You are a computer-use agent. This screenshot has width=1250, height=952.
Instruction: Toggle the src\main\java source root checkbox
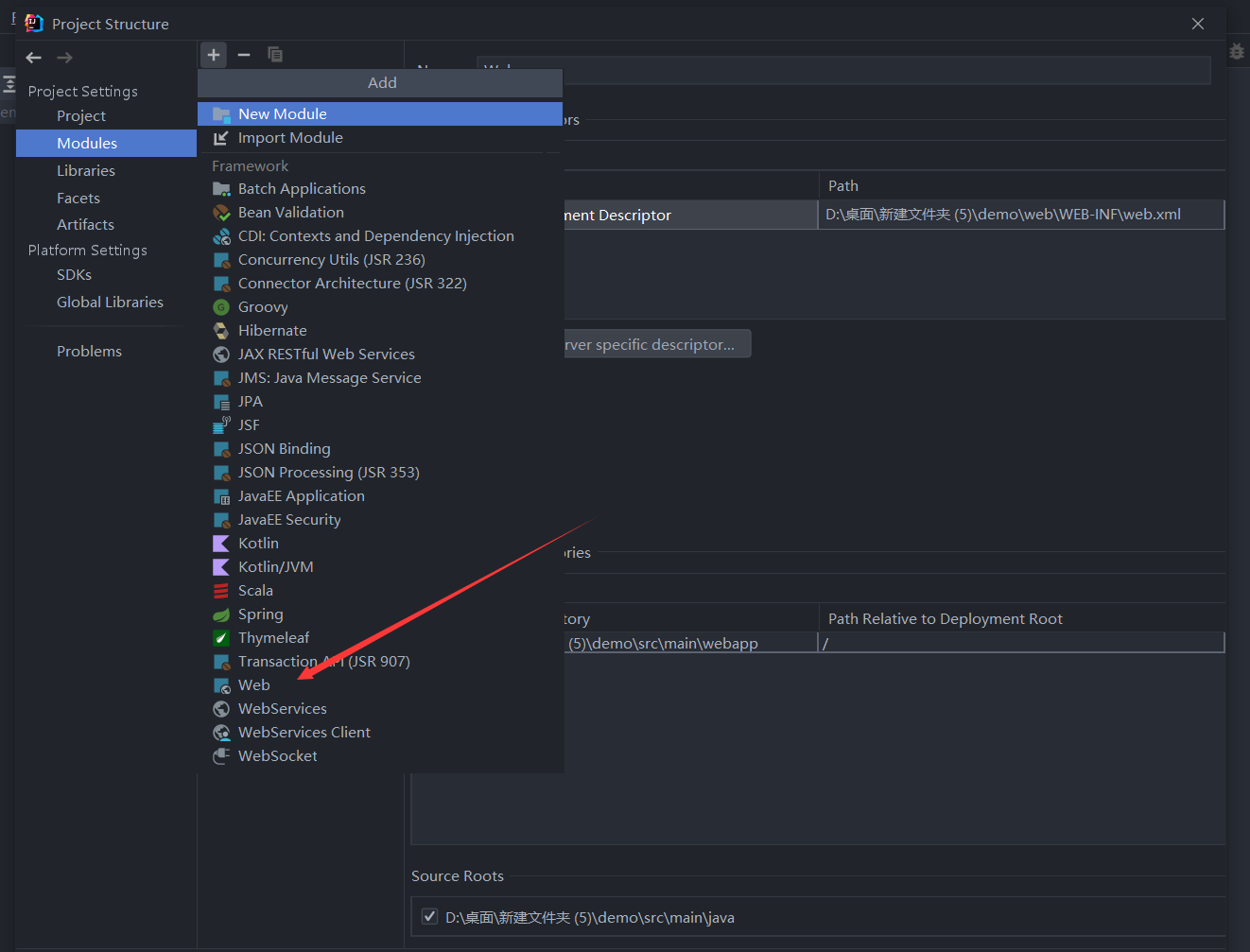tap(429, 916)
